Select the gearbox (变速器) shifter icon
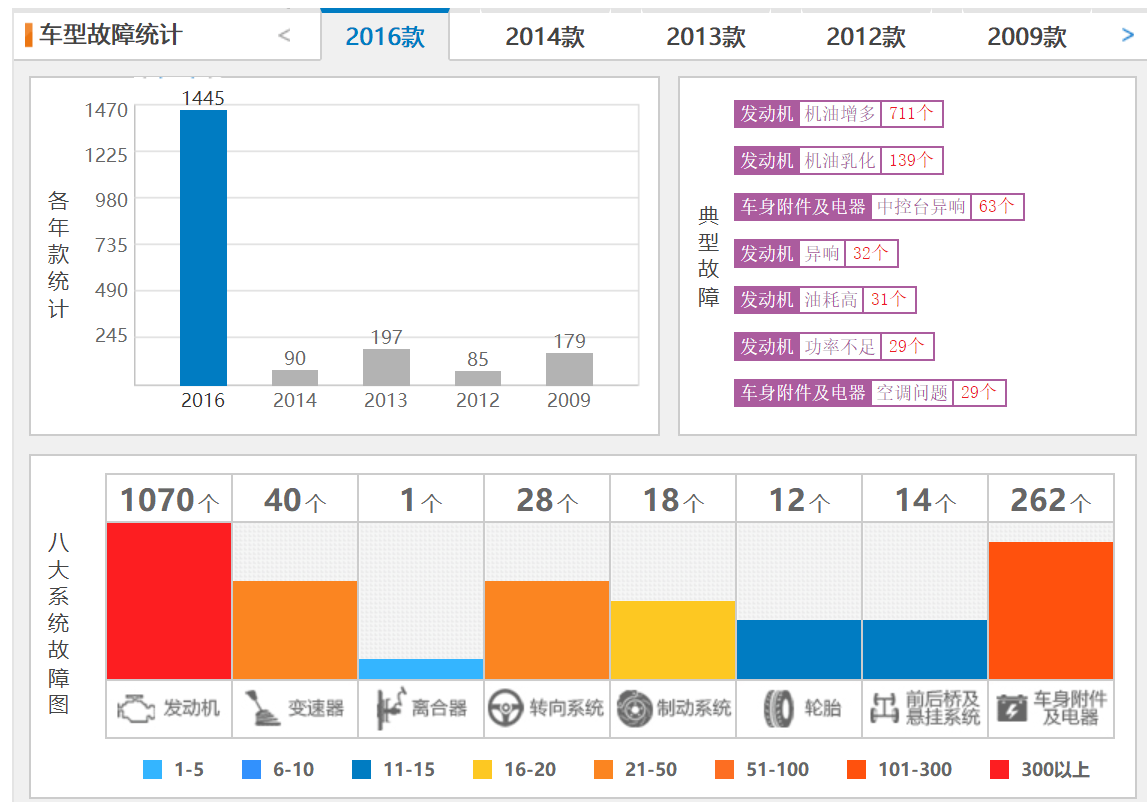The height and width of the screenshot is (802, 1147). coord(261,708)
